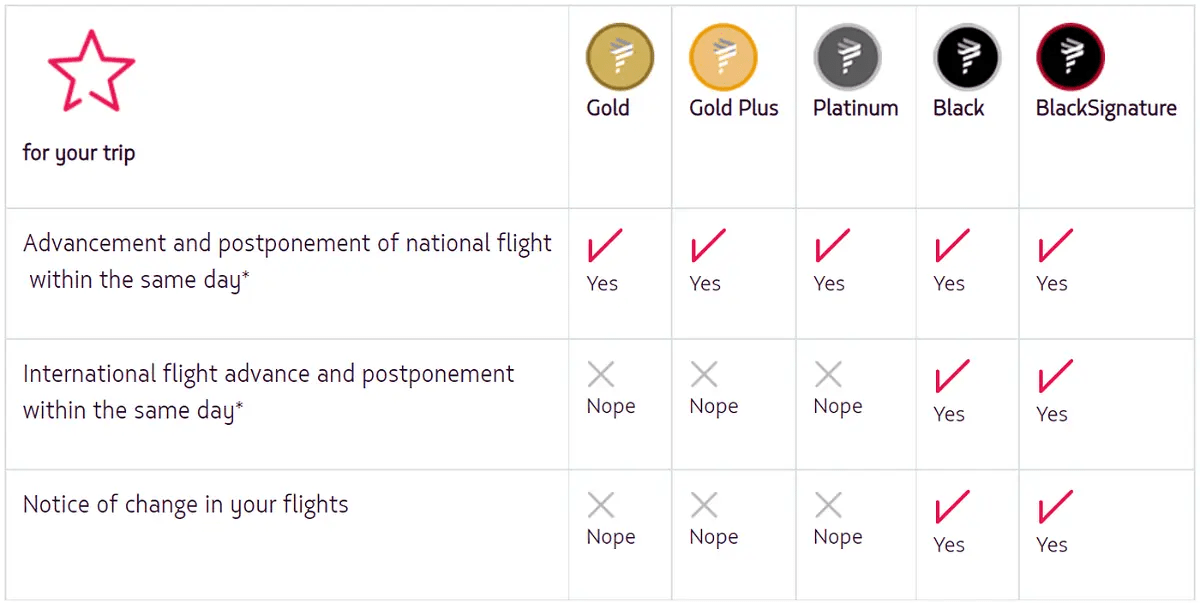Select the Gold column header label
The height and width of the screenshot is (603, 1200).
608,108
